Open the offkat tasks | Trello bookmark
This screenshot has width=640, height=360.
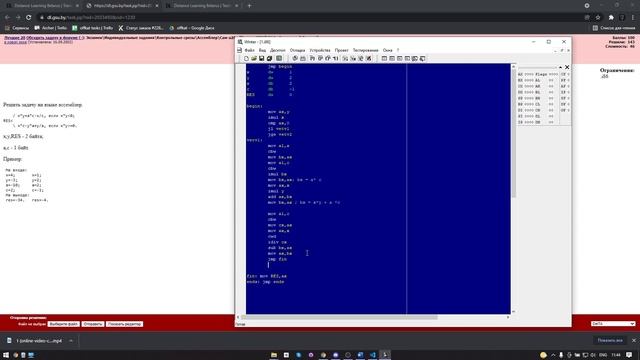(93, 28)
